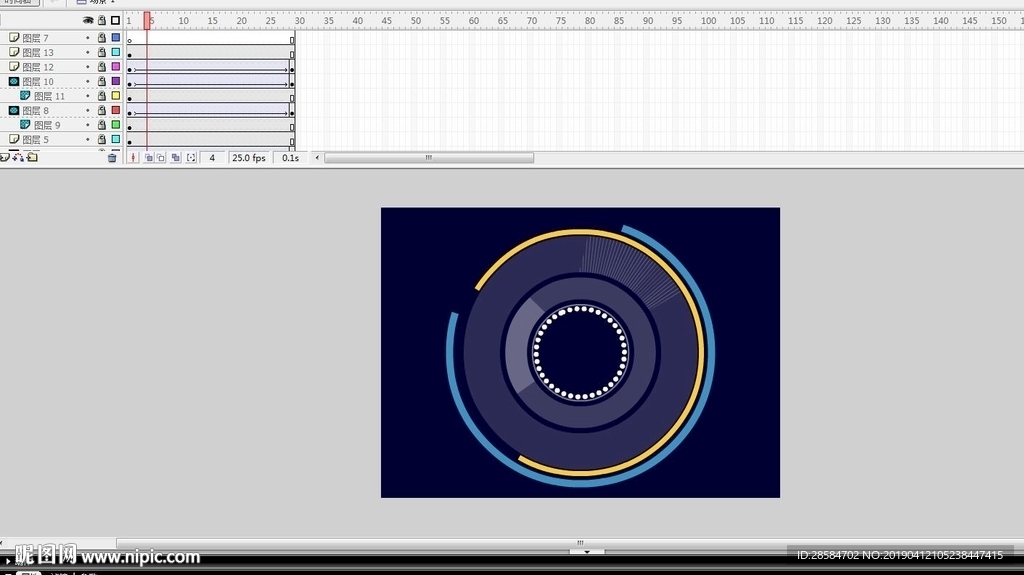The height and width of the screenshot is (575, 1024).
Task: Click timeline scroll left arrow
Action: coord(317,157)
